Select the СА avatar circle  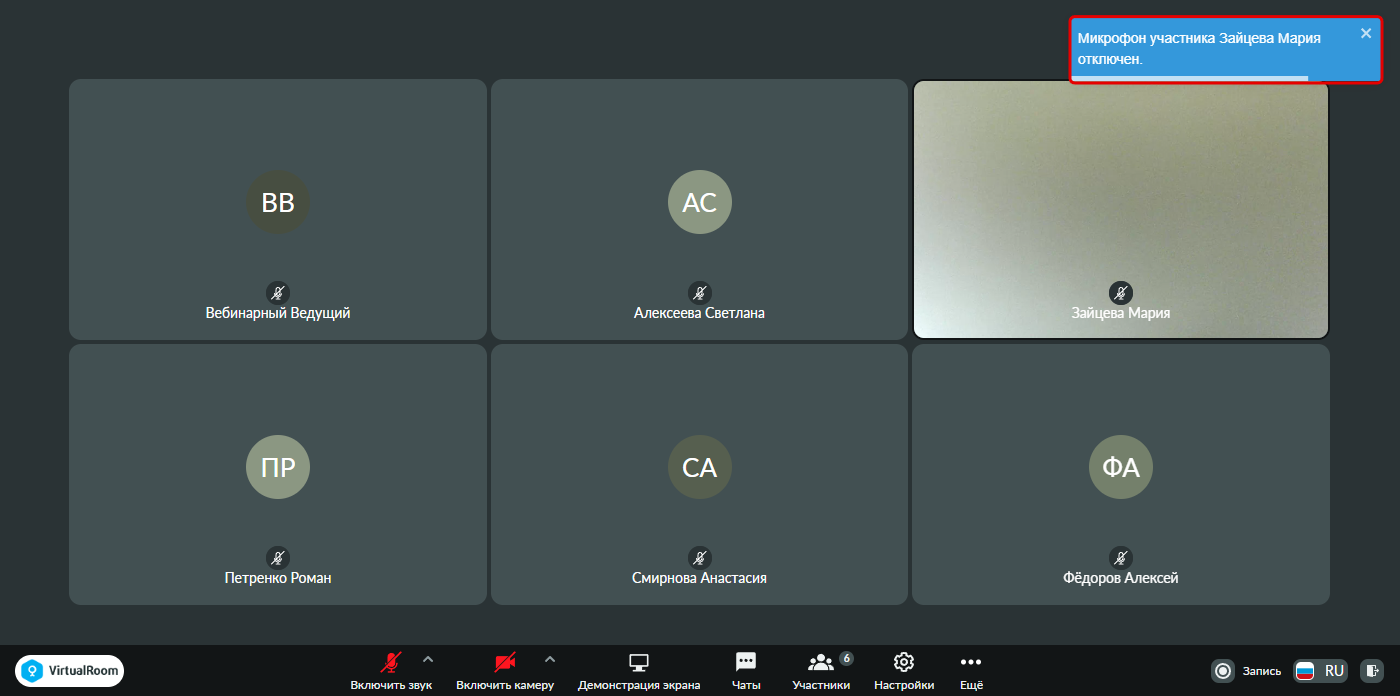pyautogui.click(x=700, y=467)
